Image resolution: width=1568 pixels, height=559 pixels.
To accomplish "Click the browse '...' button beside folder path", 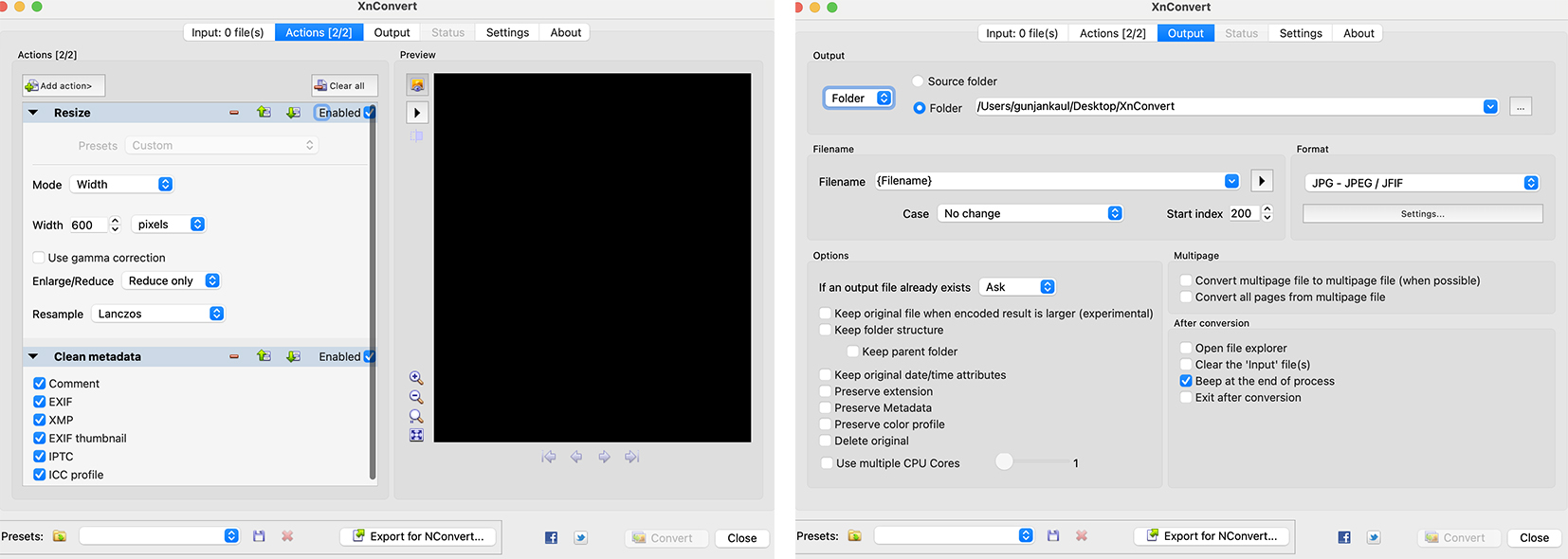I will [x=1521, y=107].
